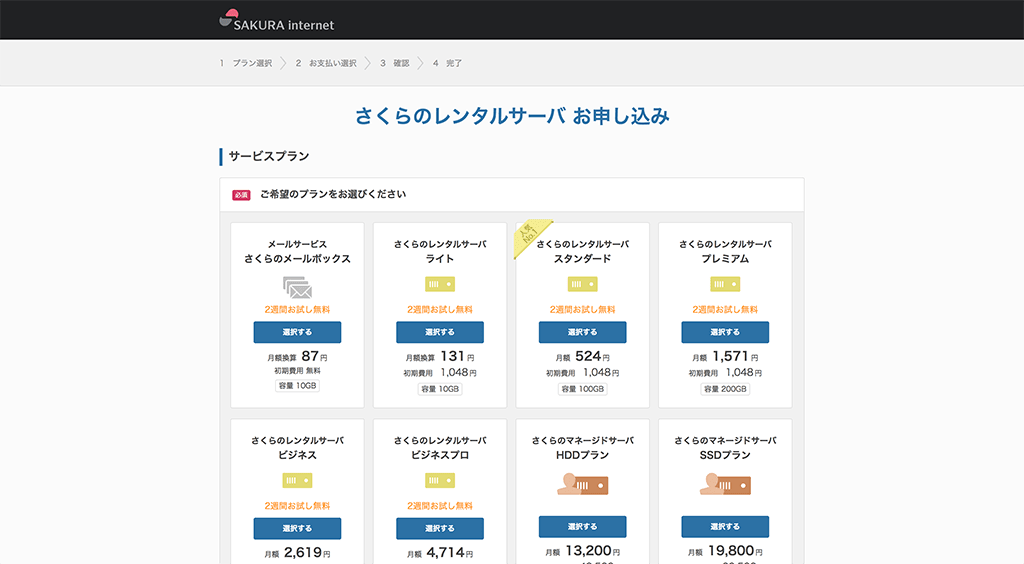Viewport: 1024px width, 564px height.
Task: Click the 人気No.1 ribbon on スタンダード card
Action: (531, 236)
